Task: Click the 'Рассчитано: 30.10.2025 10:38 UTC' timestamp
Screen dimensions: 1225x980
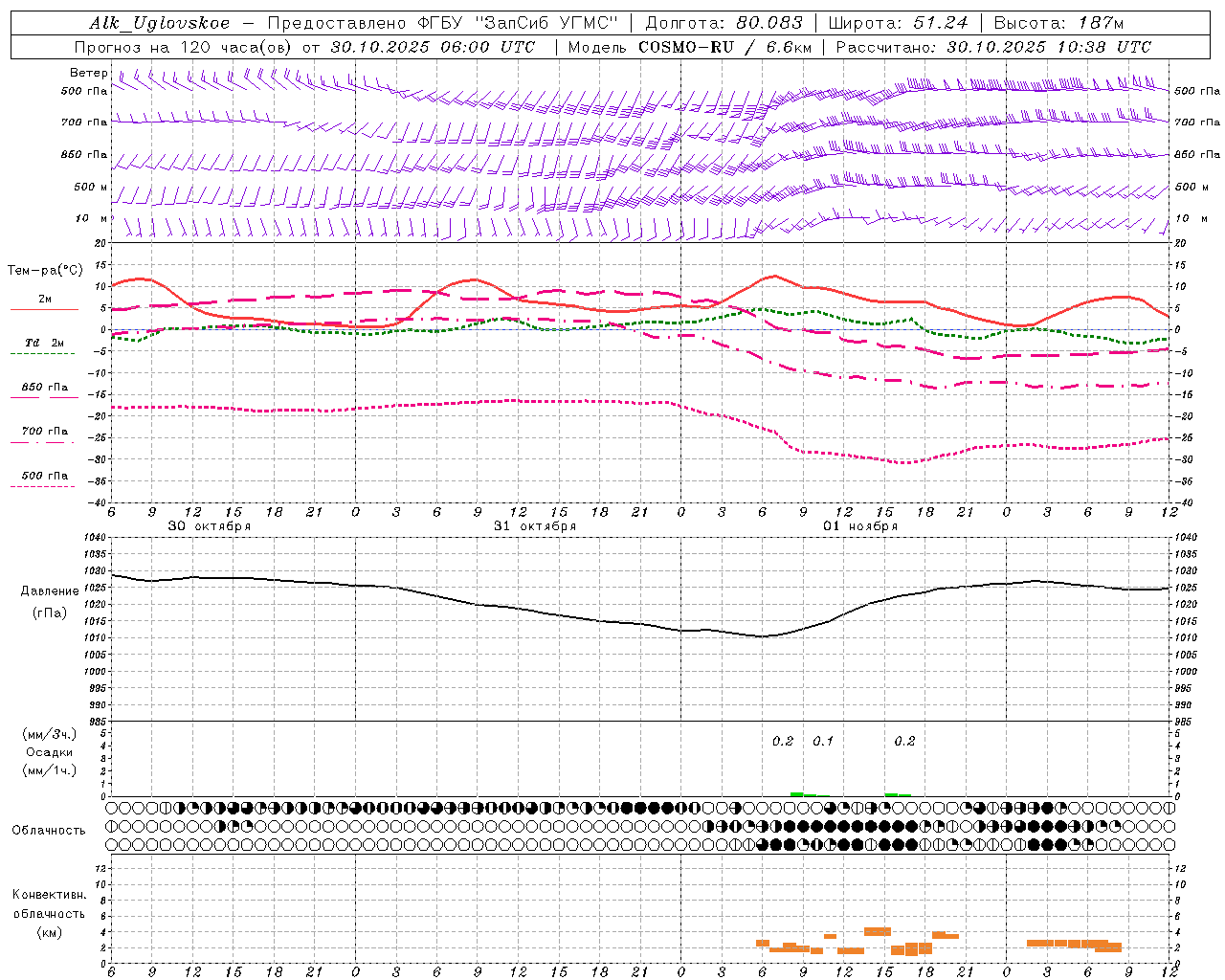Action: (993, 47)
